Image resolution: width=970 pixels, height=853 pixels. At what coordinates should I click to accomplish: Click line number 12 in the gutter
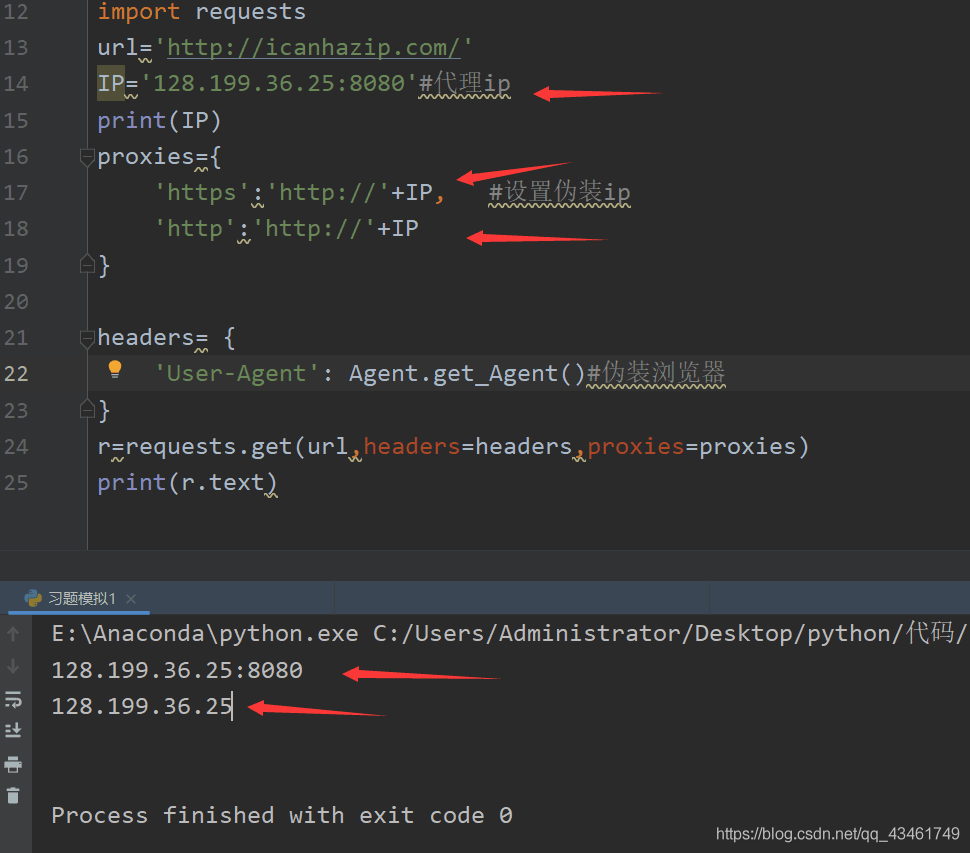[15, 12]
